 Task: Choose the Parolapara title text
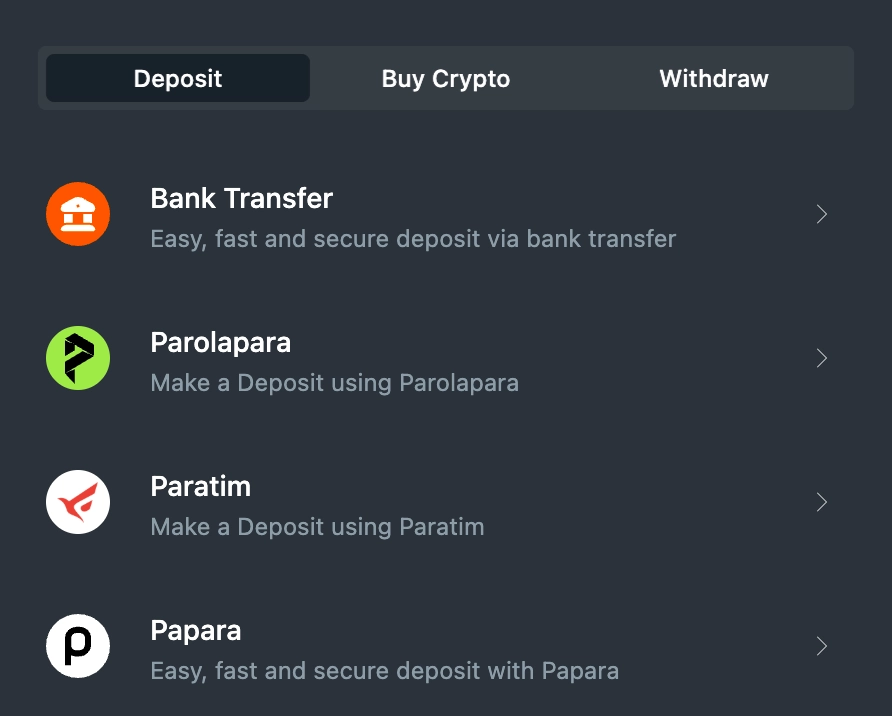coord(220,342)
